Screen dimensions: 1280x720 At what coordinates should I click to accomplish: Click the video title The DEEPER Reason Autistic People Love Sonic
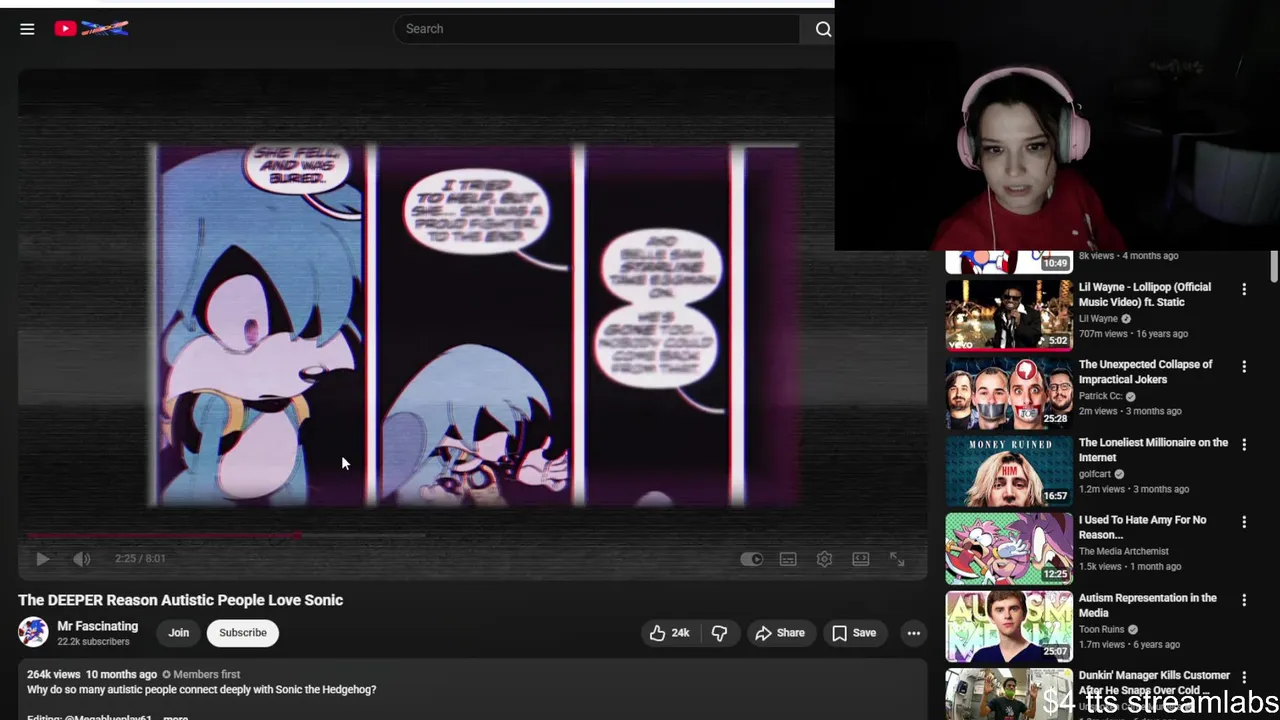pyautogui.click(x=181, y=600)
